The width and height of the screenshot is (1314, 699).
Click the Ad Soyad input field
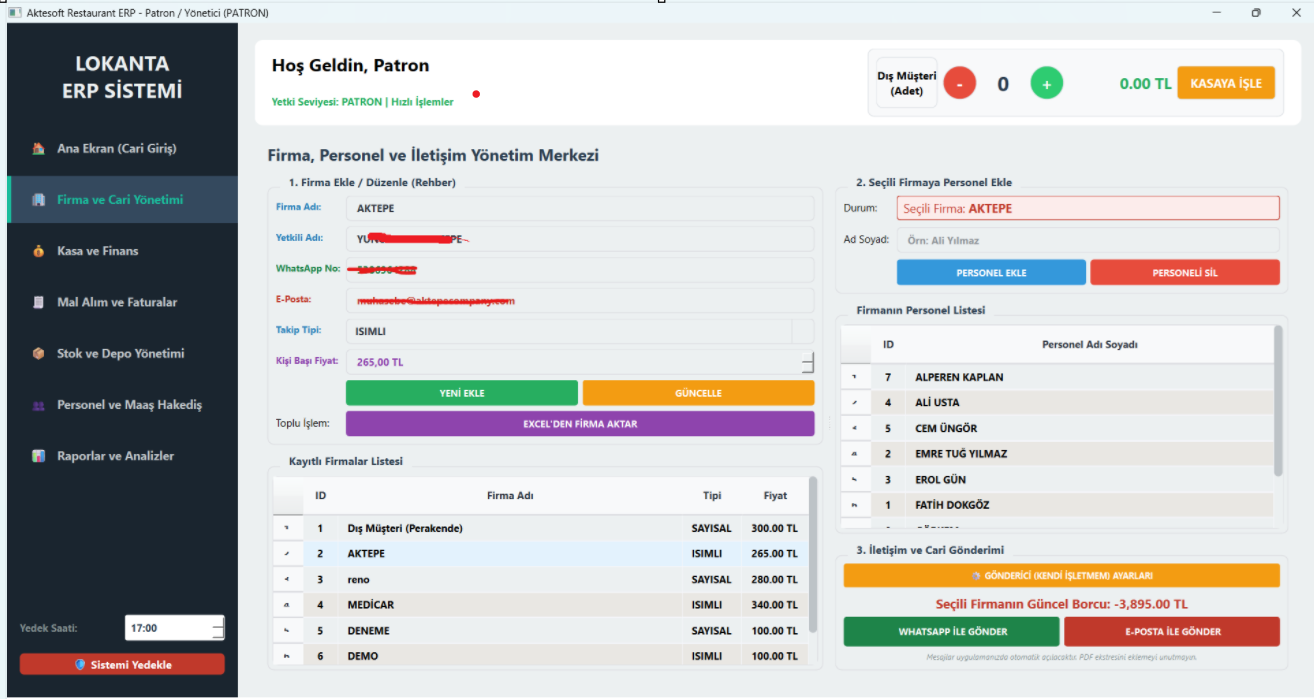(x=1088, y=240)
